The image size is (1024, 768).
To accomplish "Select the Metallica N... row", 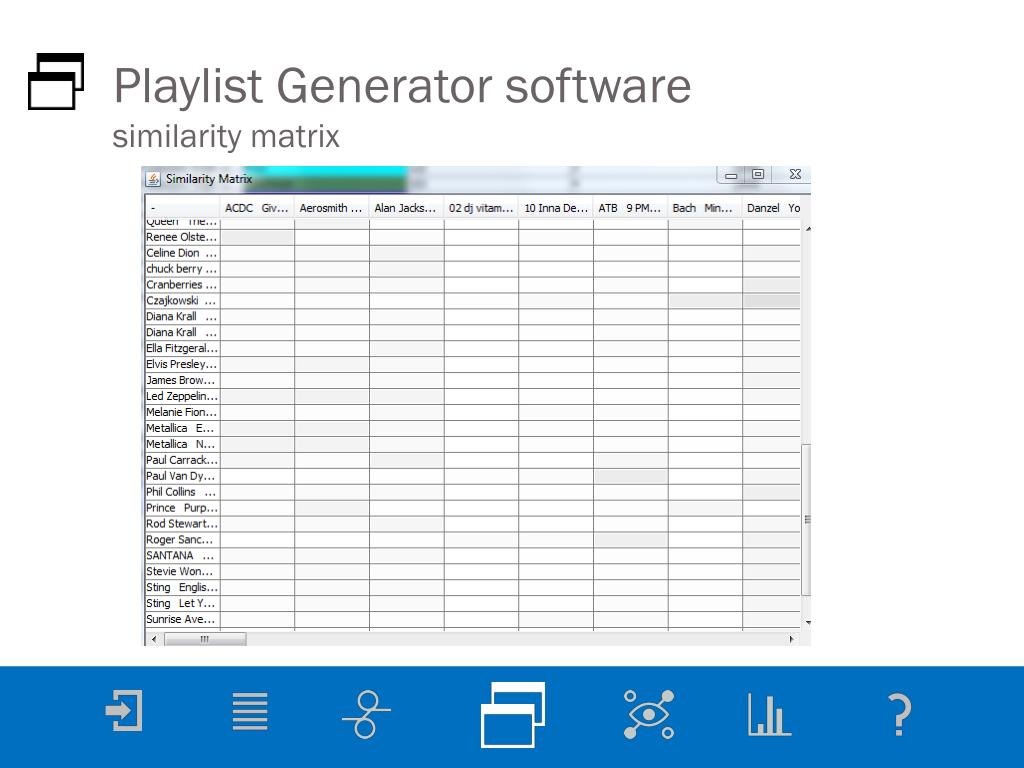I will click(473, 444).
